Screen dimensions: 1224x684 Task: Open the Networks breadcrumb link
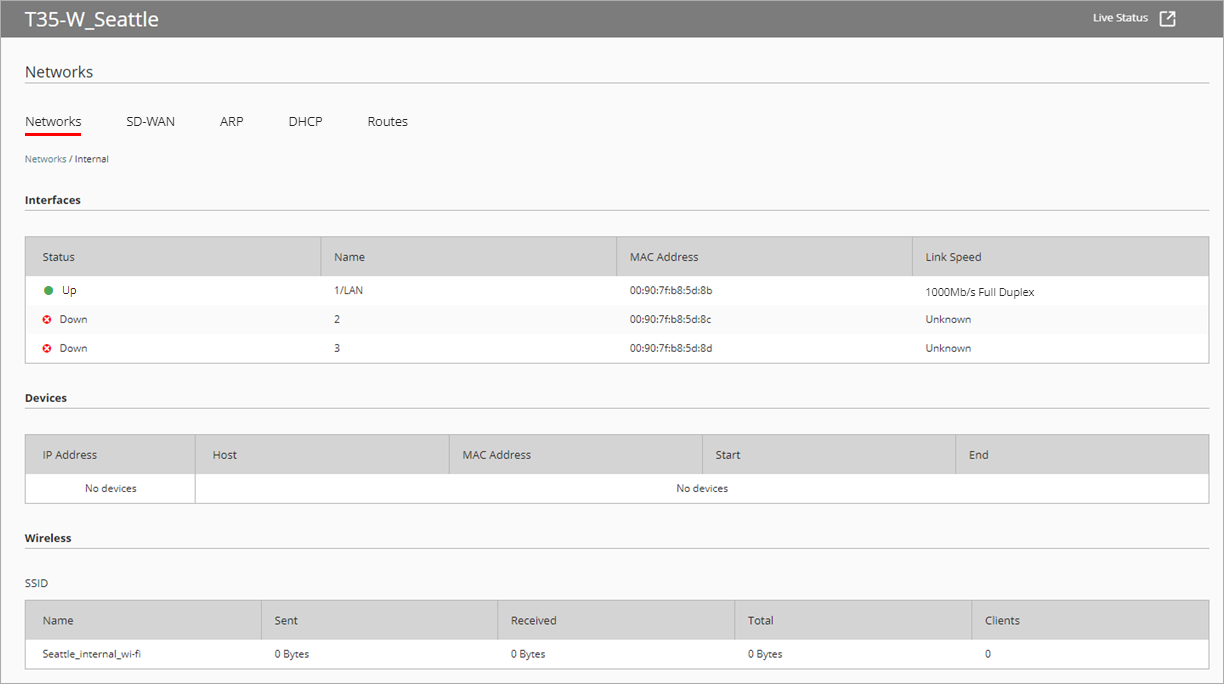(x=45, y=158)
